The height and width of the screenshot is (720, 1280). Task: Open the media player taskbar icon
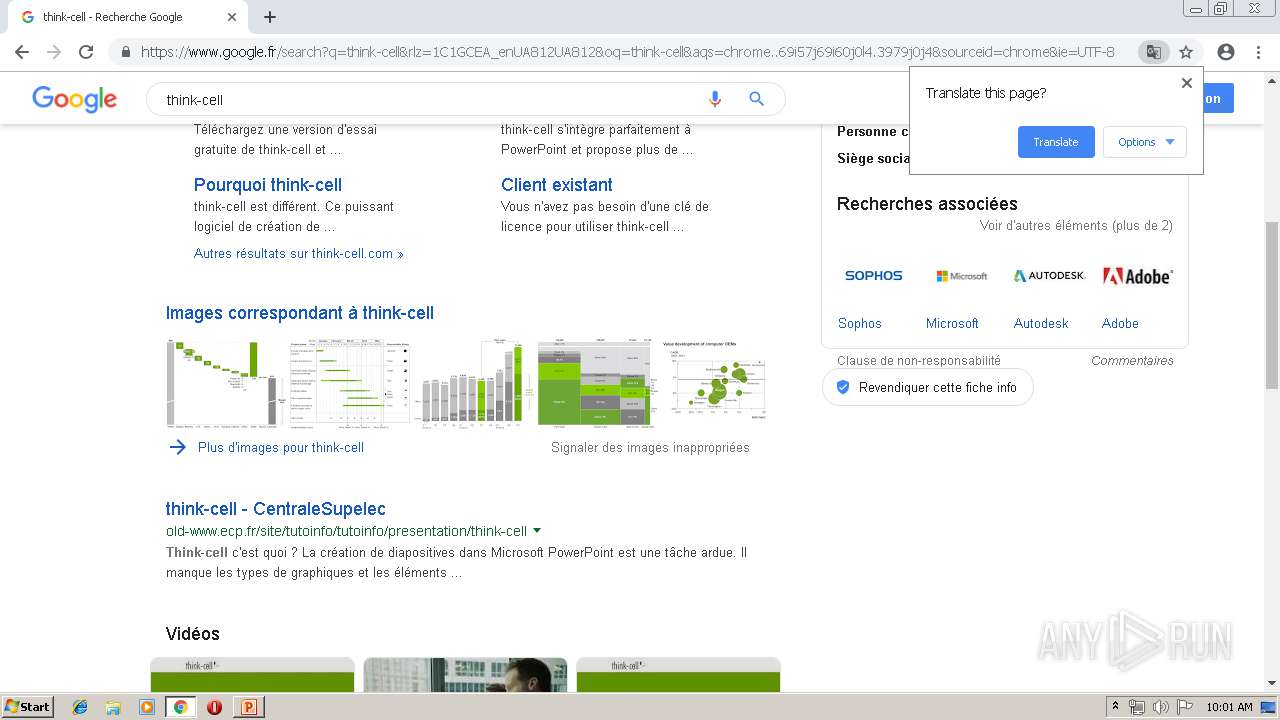coord(147,707)
